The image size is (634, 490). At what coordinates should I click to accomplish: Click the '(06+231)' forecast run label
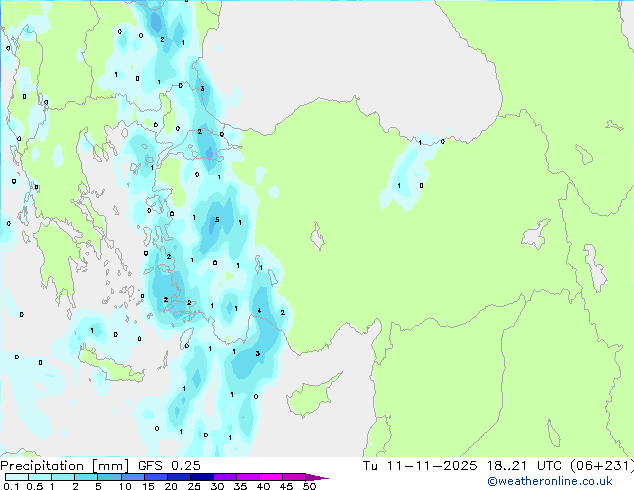tap(602, 466)
